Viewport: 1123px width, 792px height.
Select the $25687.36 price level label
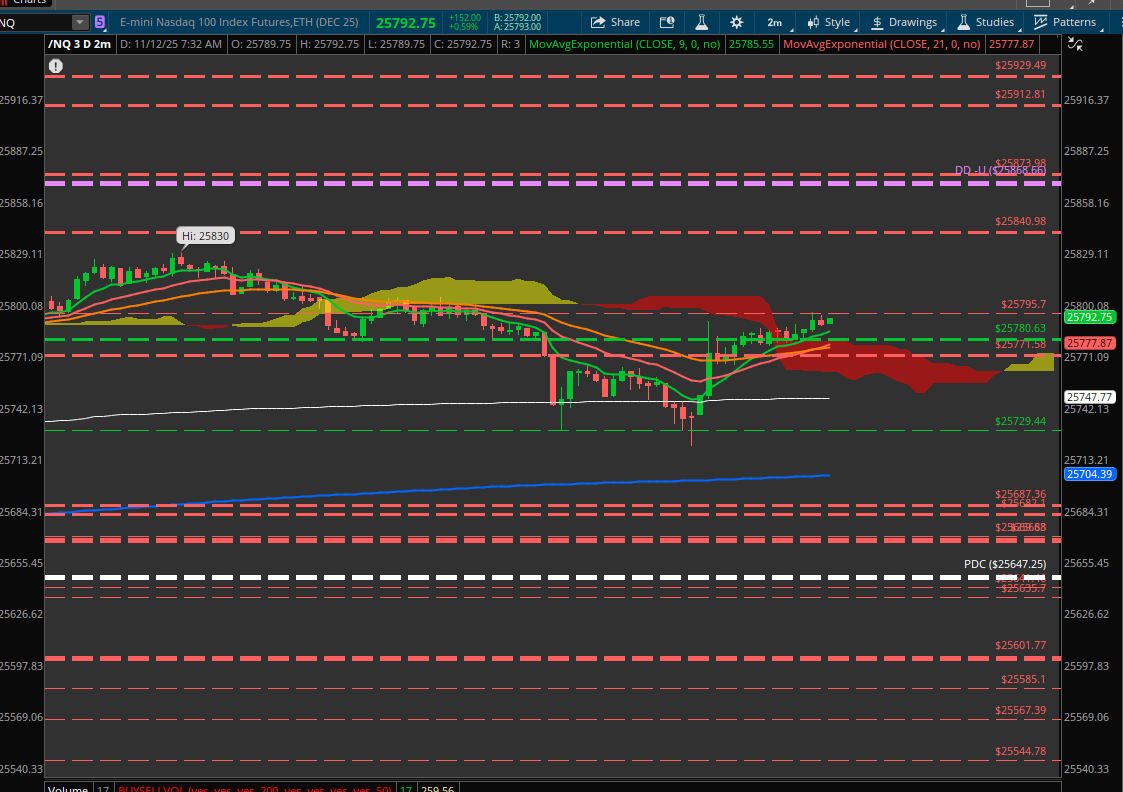[1020, 494]
